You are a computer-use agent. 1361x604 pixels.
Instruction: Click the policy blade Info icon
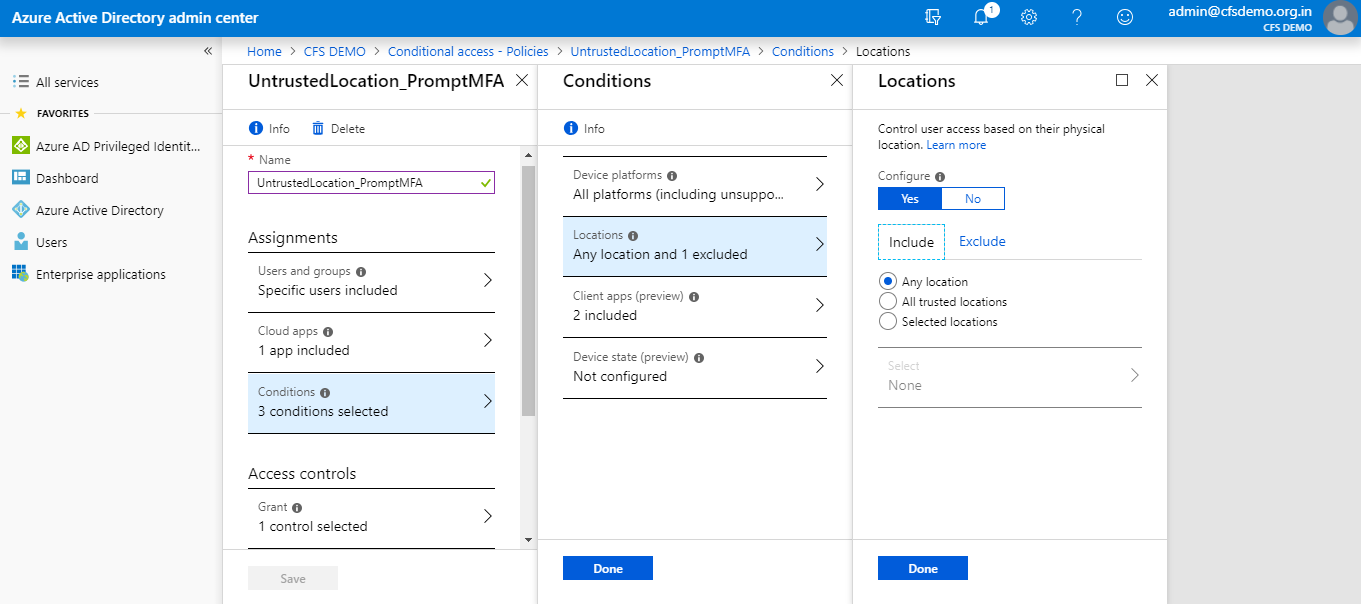(255, 128)
